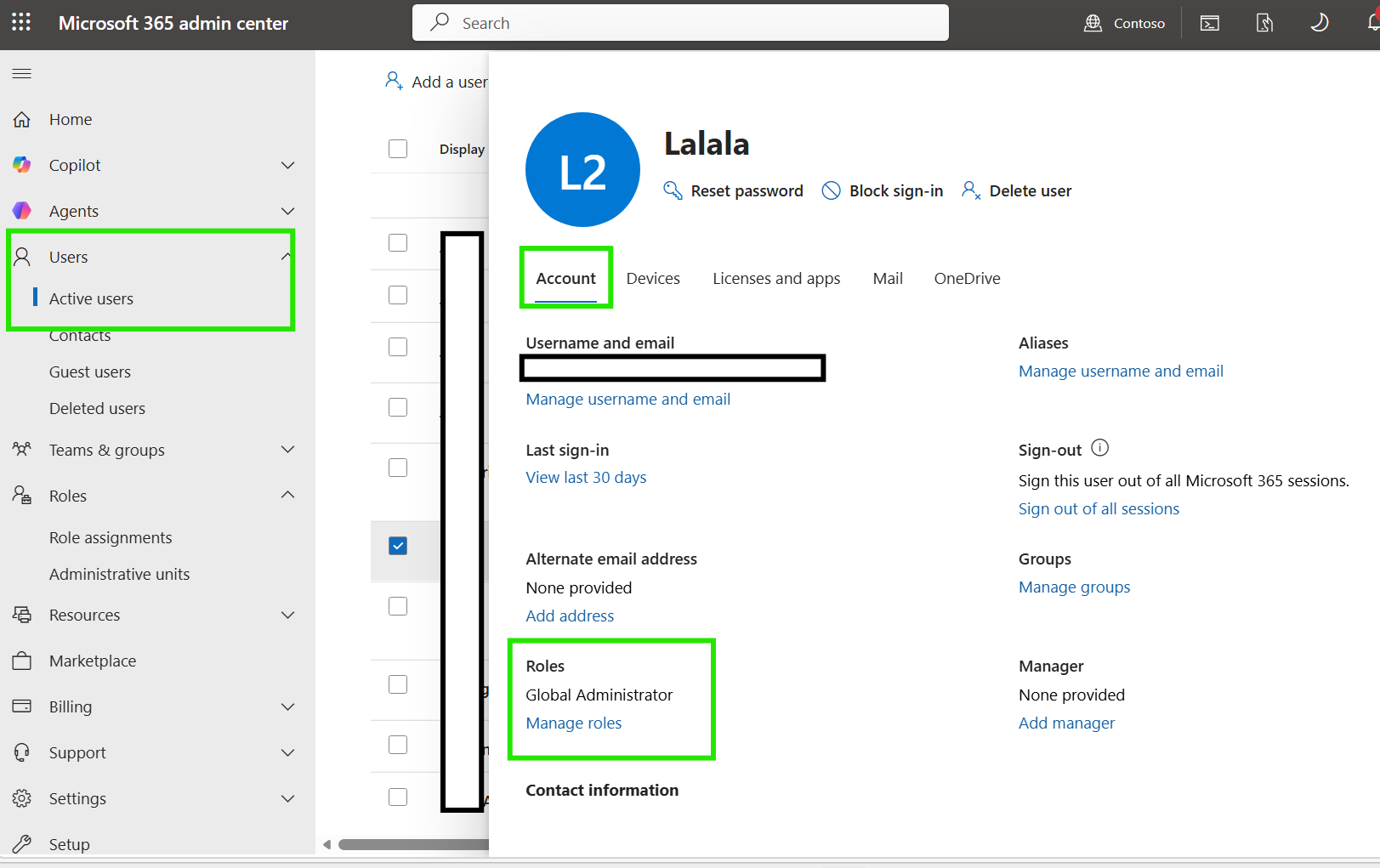Click the Copilot icon in sidebar
The image size is (1380, 868).
point(22,165)
